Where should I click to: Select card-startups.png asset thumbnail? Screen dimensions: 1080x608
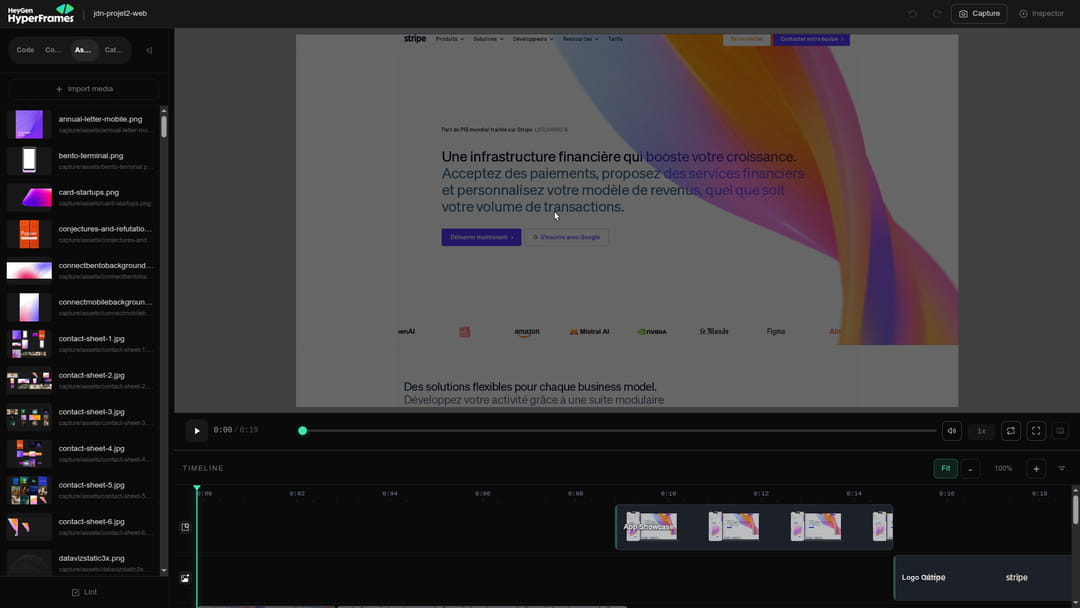[x=29, y=198]
